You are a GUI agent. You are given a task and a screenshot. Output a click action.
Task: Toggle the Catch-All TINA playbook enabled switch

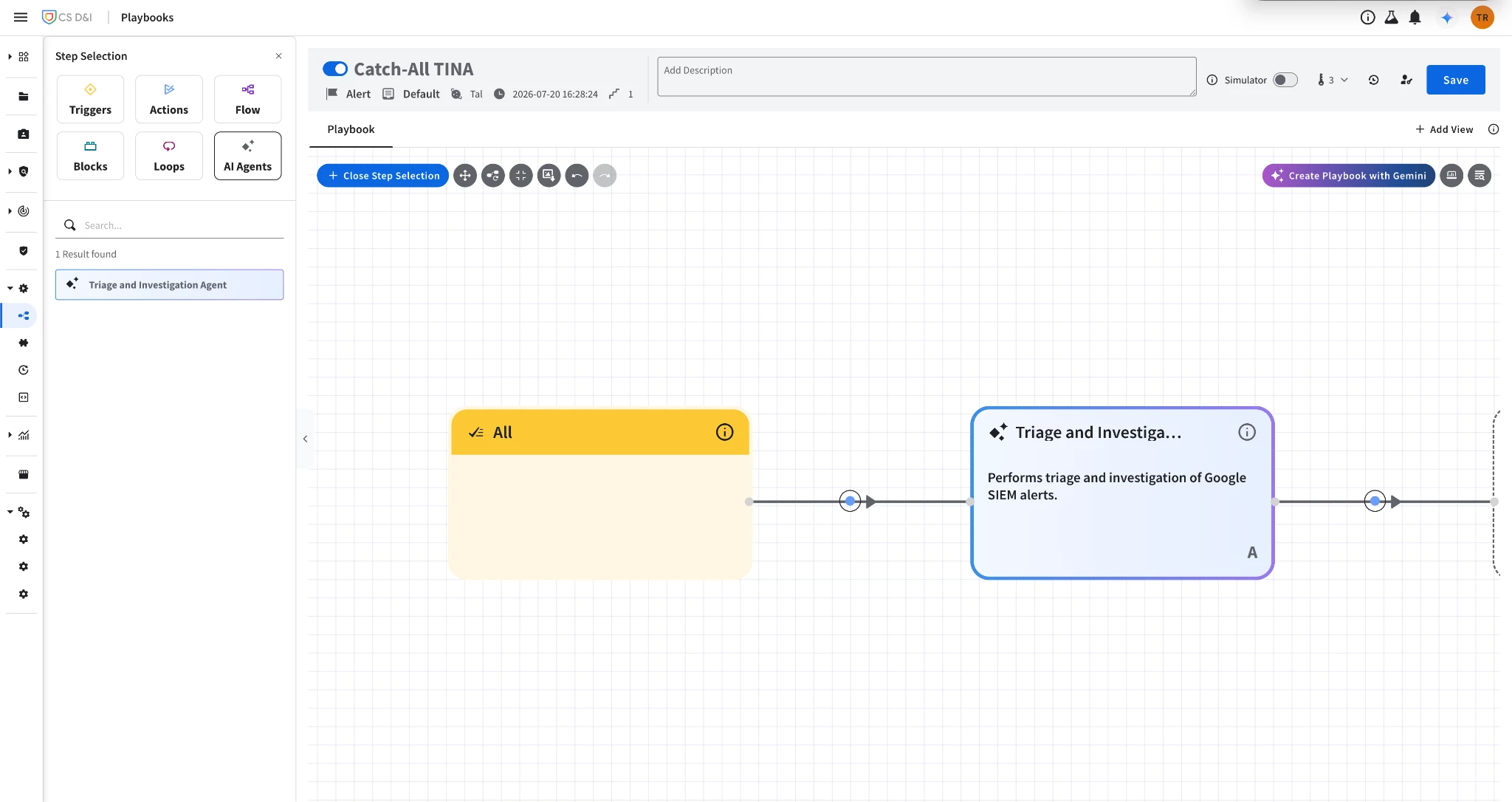pyautogui.click(x=335, y=69)
